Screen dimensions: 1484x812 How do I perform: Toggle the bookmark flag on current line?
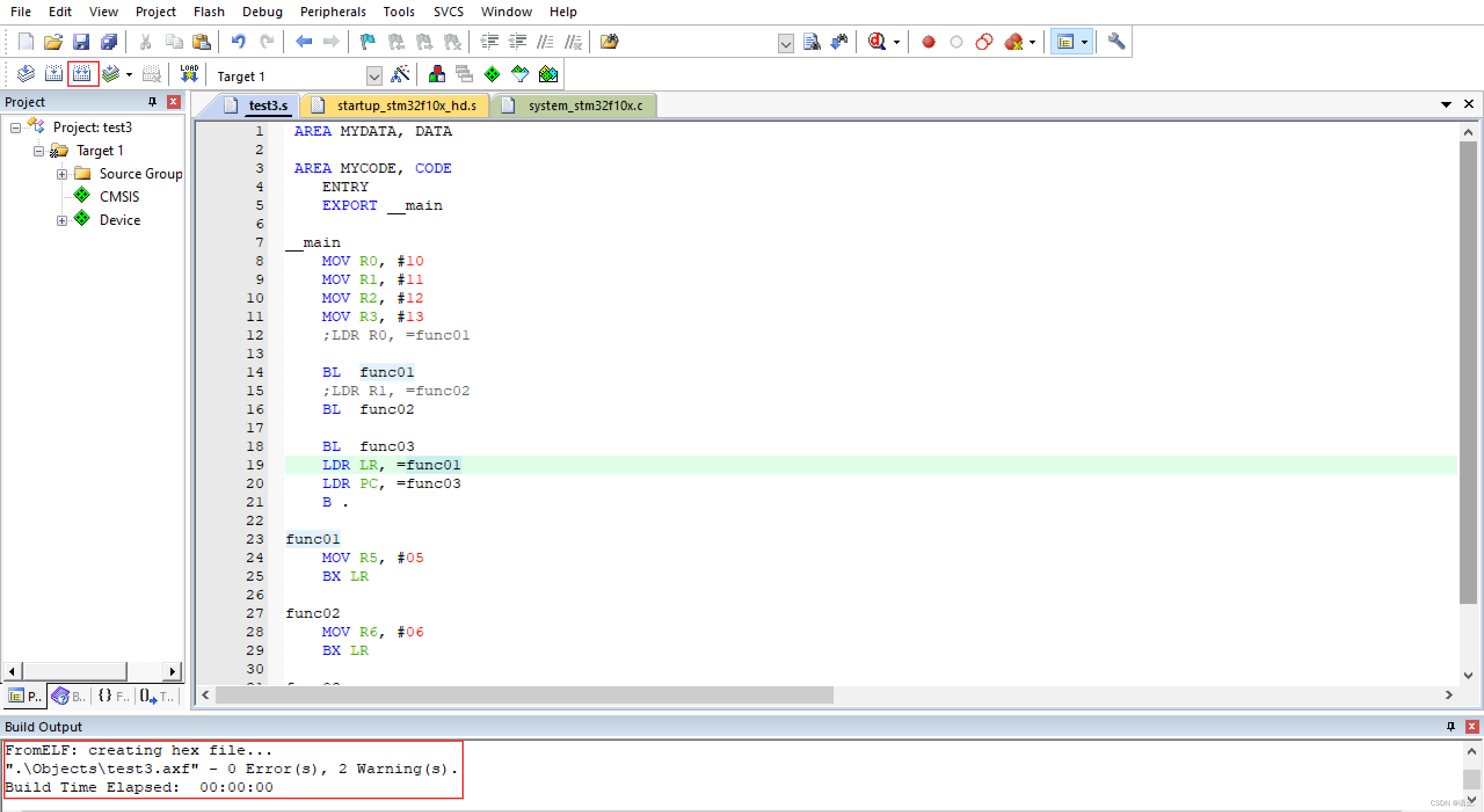pos(368,42)
